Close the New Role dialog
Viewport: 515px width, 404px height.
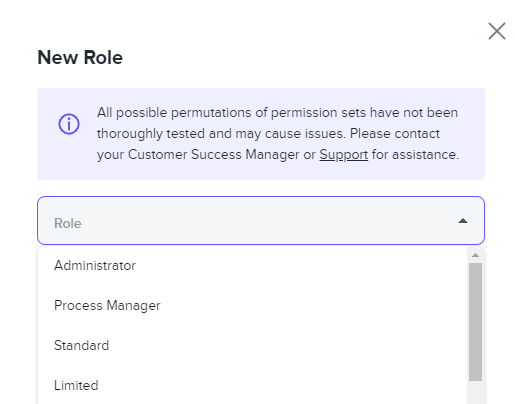pos(497,31)
